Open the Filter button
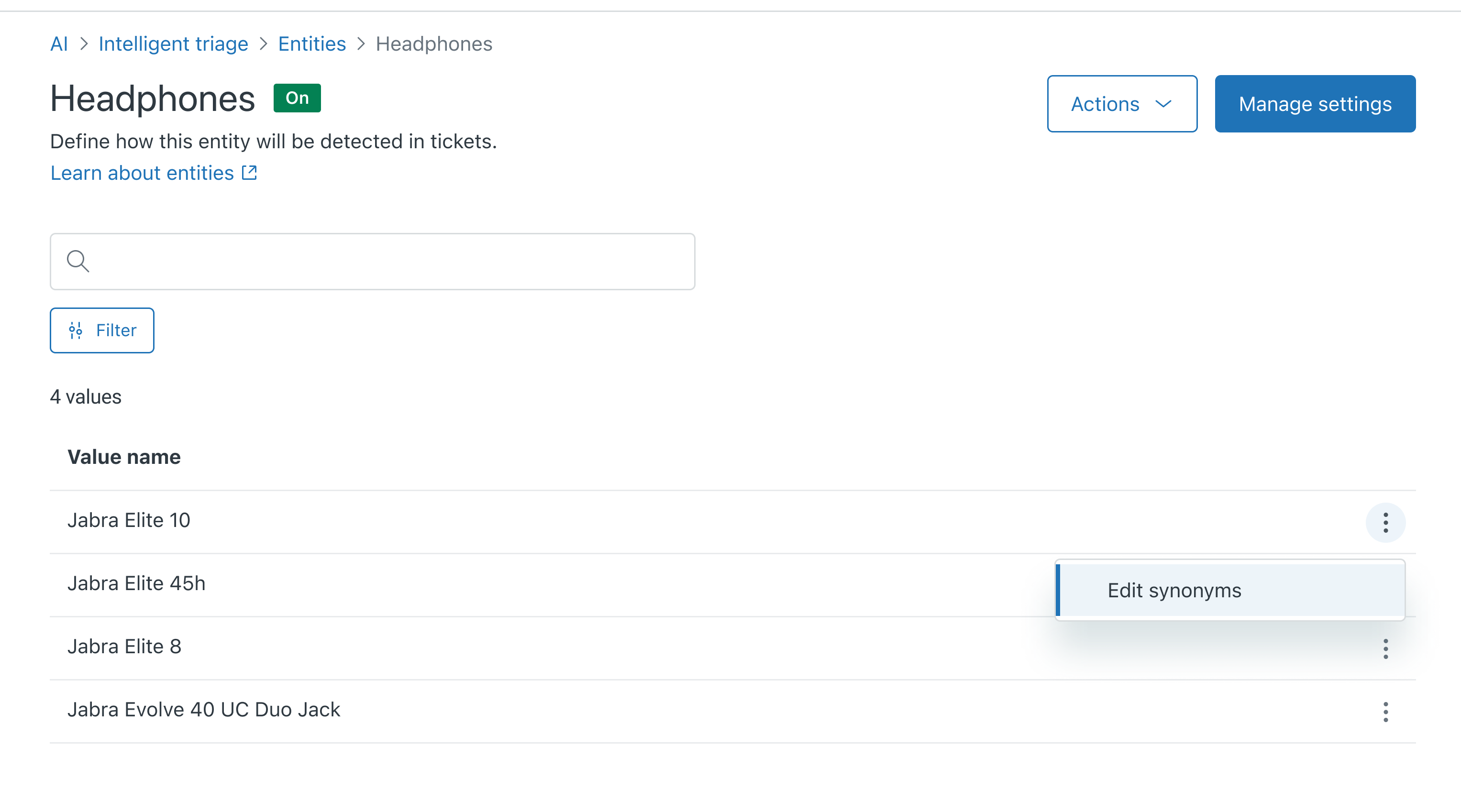This screenshot has width=1461, height=812. [102, 330]
